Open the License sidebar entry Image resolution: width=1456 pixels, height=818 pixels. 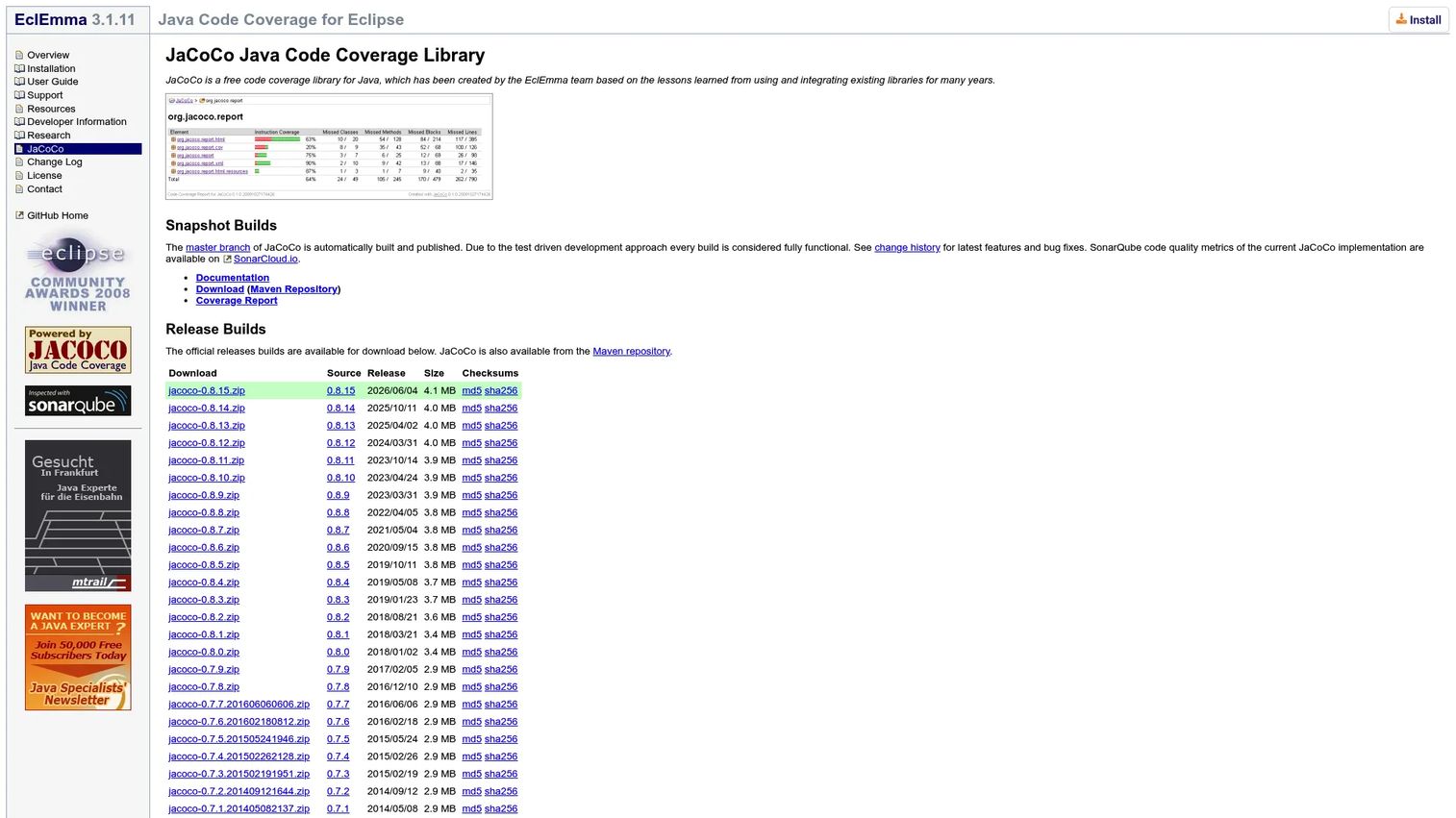coord(44,176)
